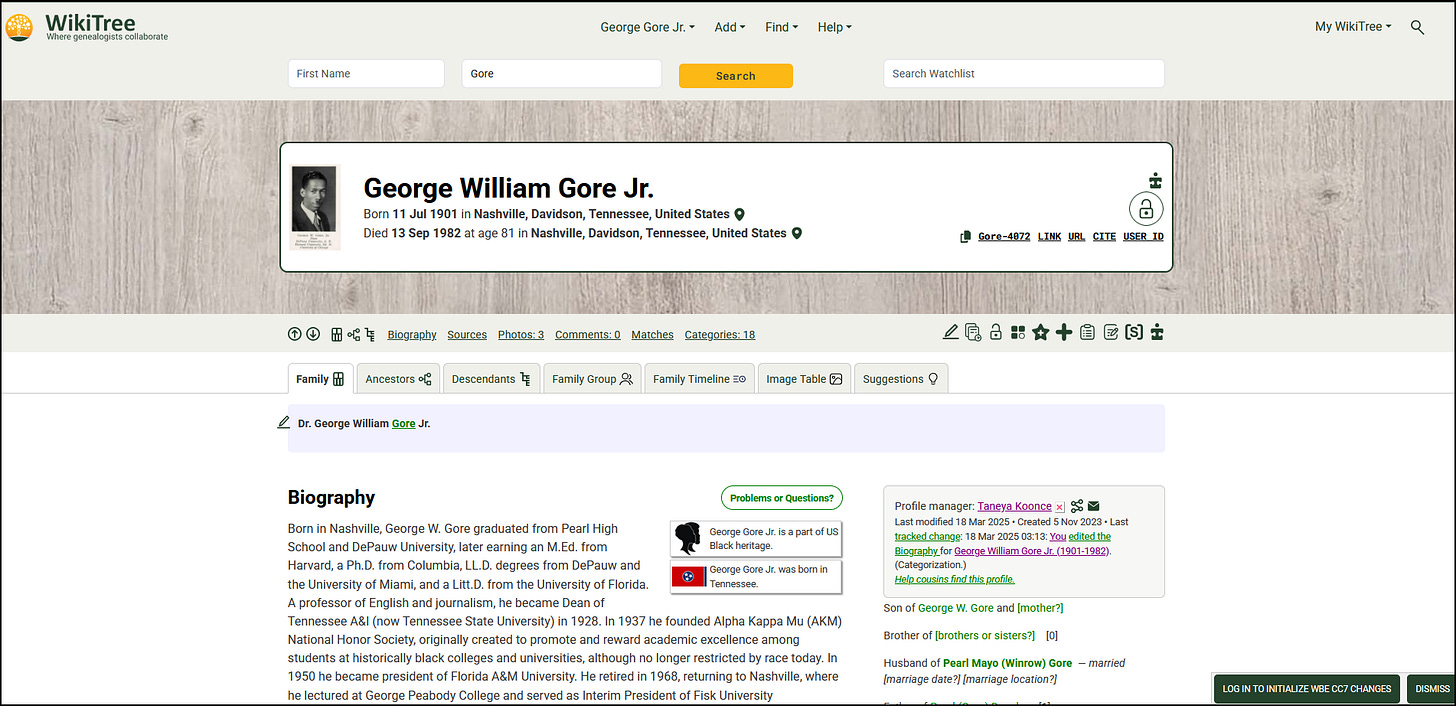Viewport: 1456px width, 706px height.
Task: Expand the George Gore Jr. menu
Action: (x=647, y=27)
